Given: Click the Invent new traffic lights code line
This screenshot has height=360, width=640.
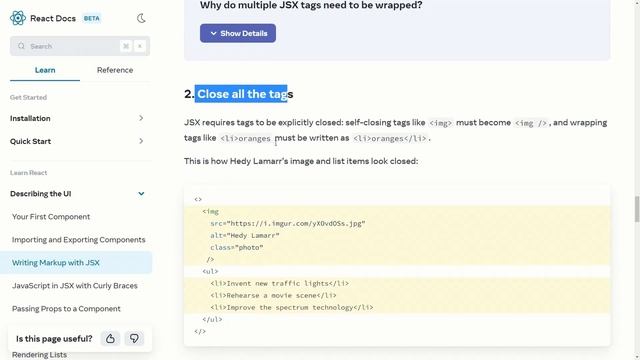Looking at the screenshot, I should pos(280,283).
